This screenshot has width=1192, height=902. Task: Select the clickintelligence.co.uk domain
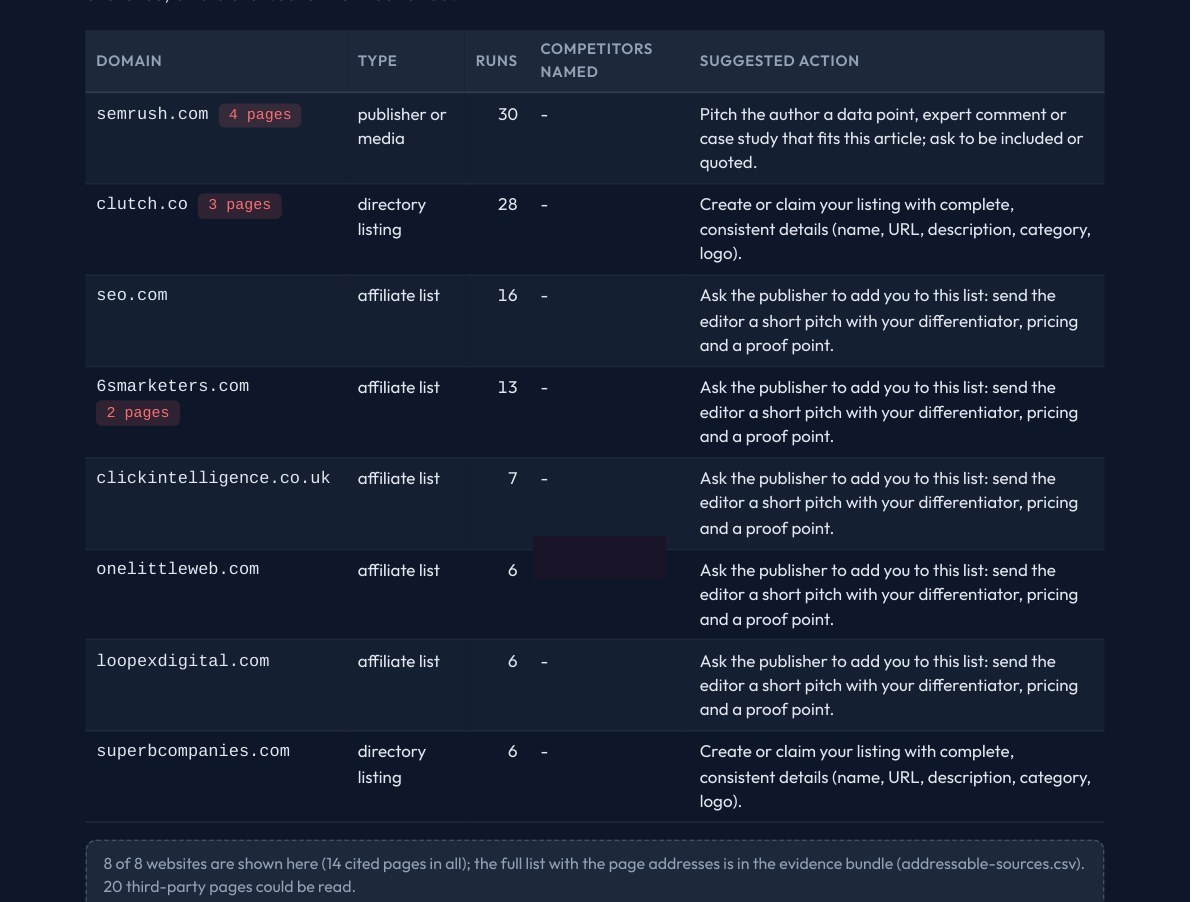click(213, 478)
